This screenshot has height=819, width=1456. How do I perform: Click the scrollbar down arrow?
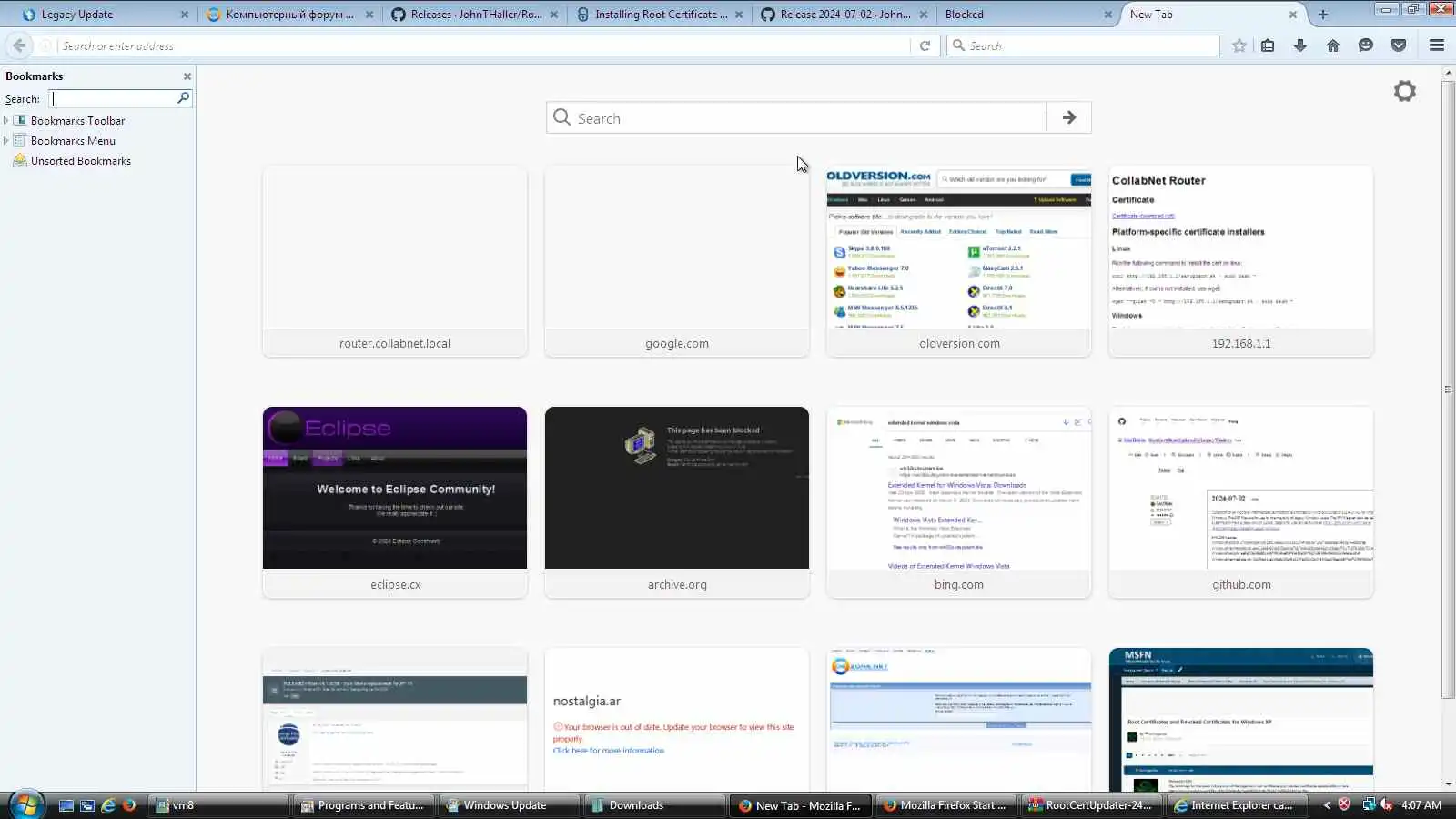tap(1448, 784)
